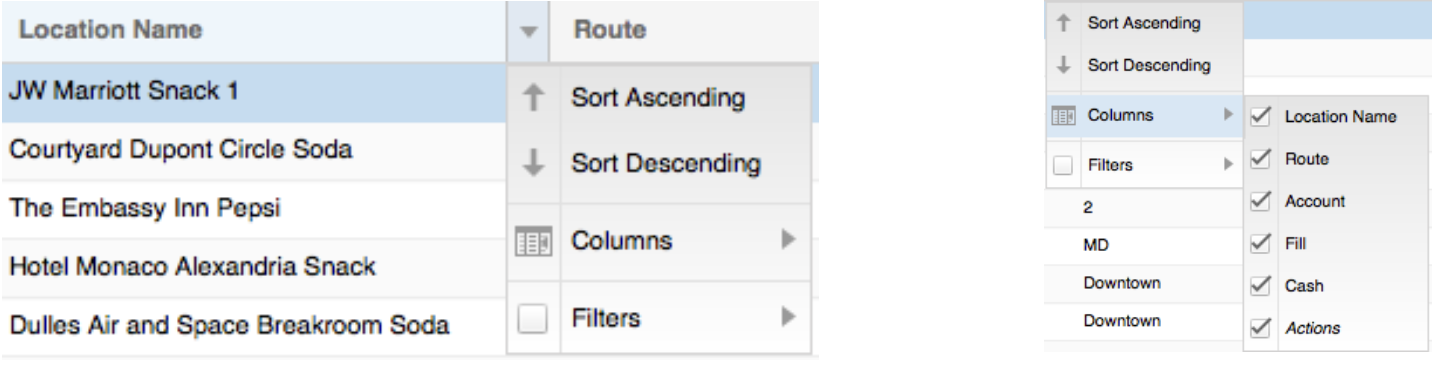Click the Columns grid icon in right menu
The height and width of the screenshot is (374, 1432).
(x=1063, y=117)
